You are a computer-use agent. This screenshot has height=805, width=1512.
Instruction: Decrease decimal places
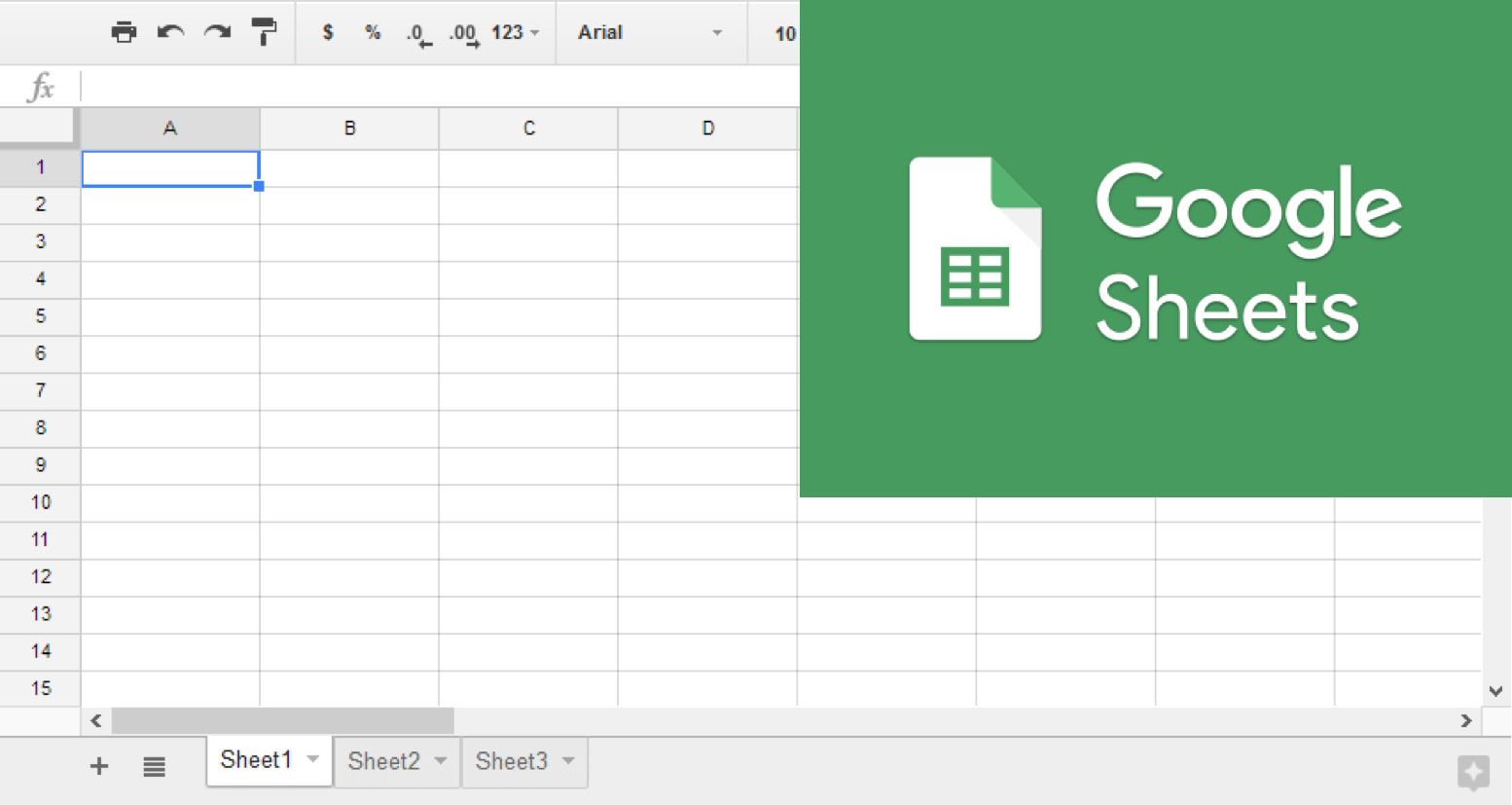pyautogui.click(x=418, y=35)
